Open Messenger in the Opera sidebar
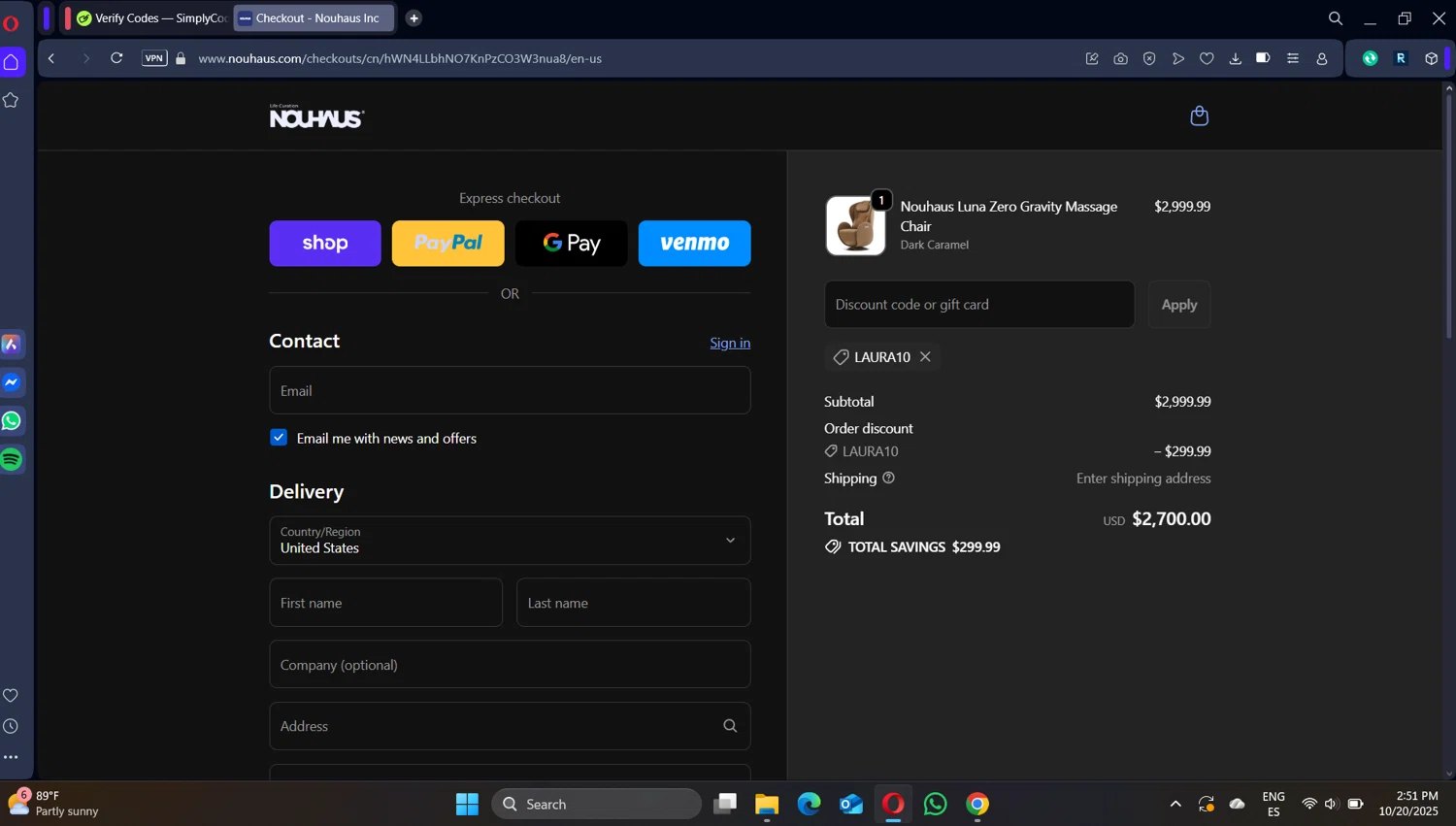This screenshot has width=1456, height=826. 12,382
